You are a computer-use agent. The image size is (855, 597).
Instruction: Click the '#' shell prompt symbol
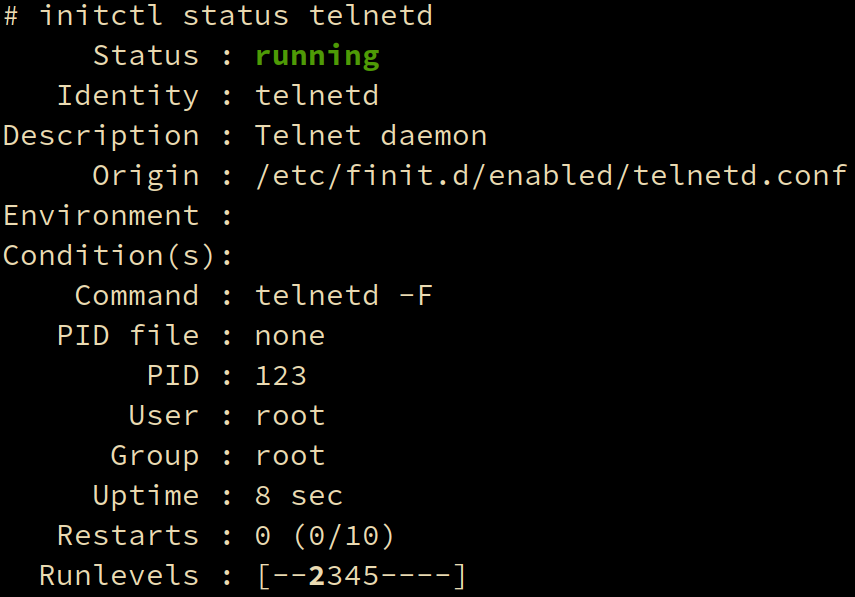coord(11,15)
